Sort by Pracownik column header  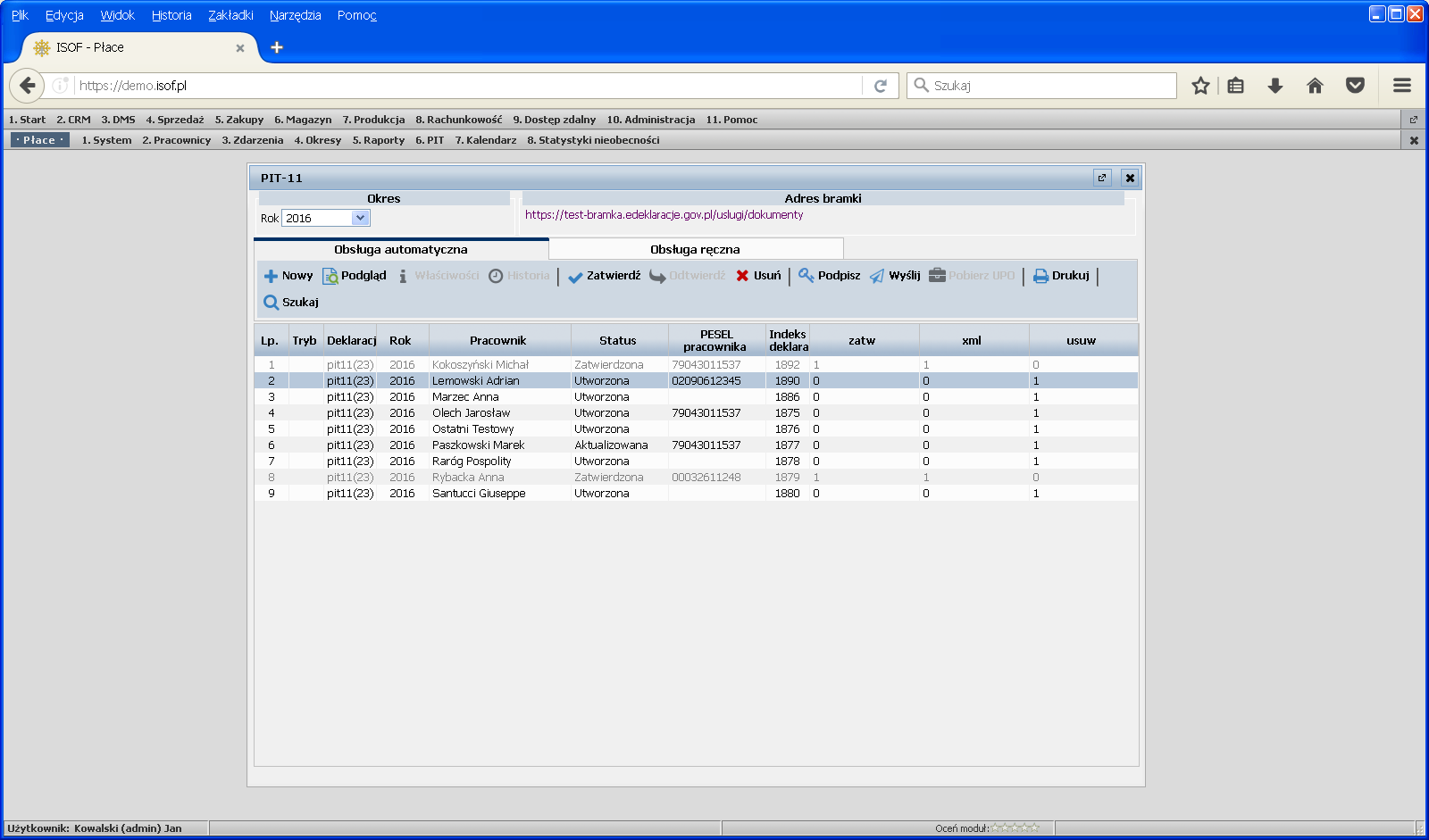(499, 341)
